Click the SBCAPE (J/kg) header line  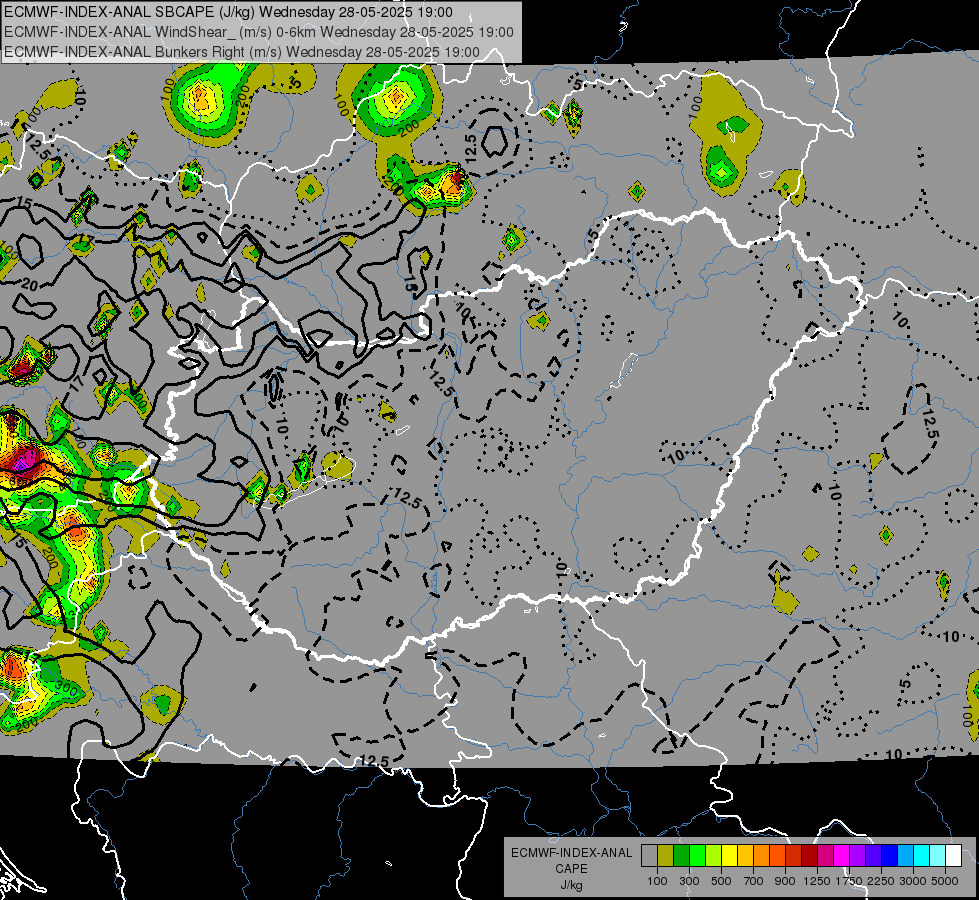coord(228,12)
